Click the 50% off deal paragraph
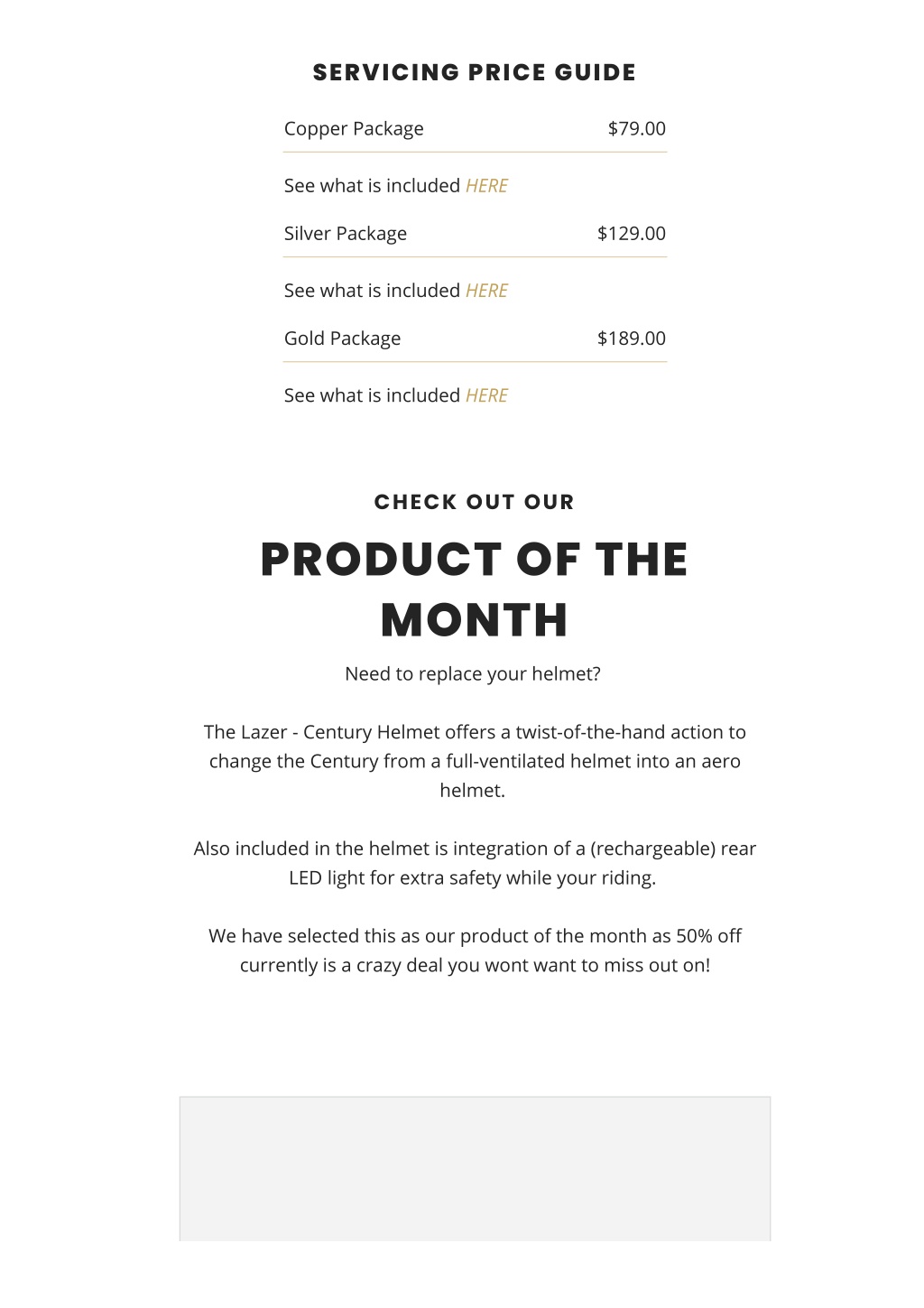924x1308 pixels. (x=475, y=951)
